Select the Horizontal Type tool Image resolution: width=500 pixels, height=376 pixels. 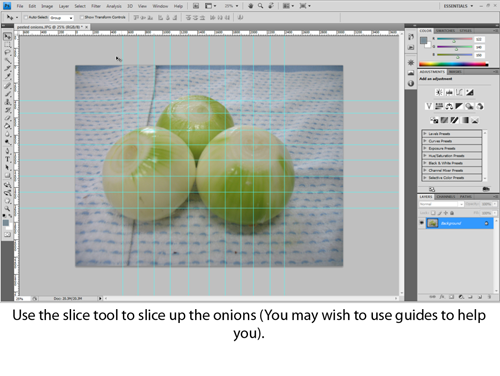pyautogui.click(x=7, y=159)
